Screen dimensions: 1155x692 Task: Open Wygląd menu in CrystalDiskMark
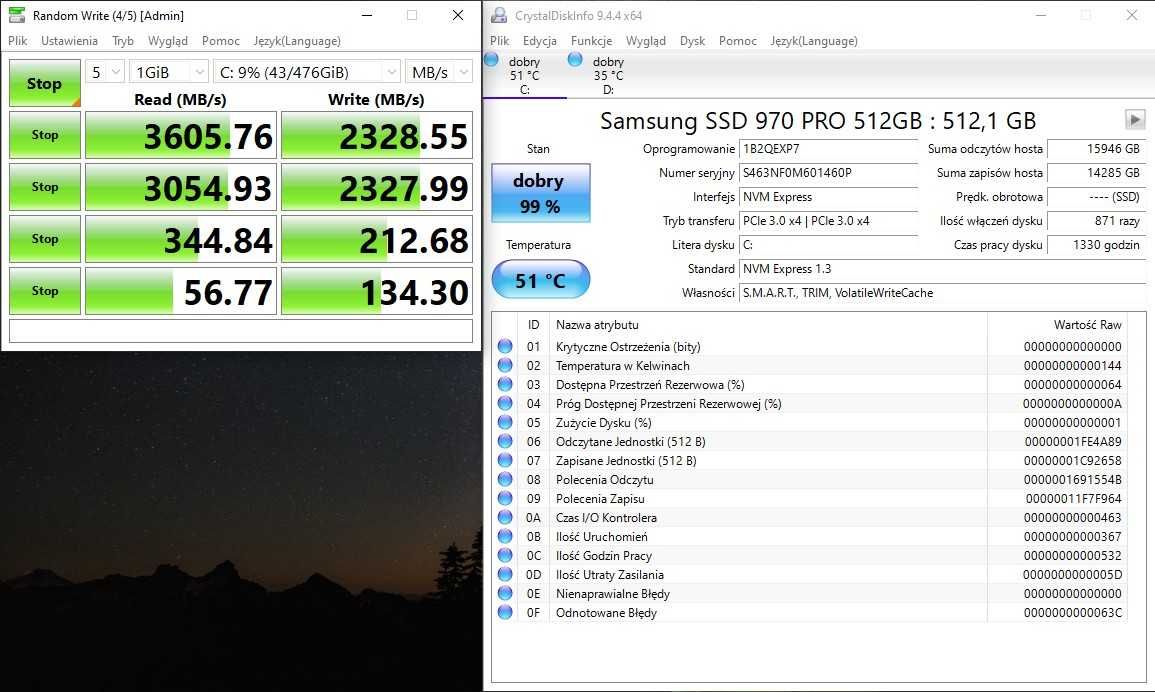[x=168, y=41]
